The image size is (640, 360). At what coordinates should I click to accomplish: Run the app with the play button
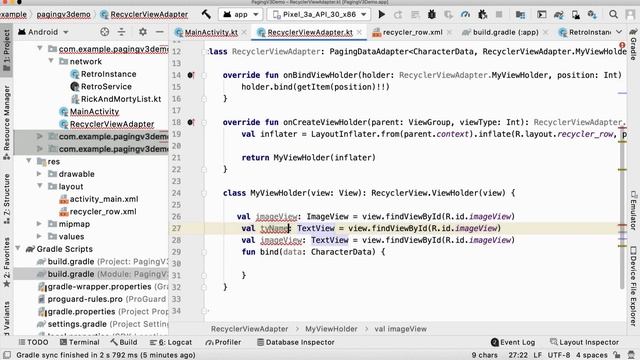[382, 14]
